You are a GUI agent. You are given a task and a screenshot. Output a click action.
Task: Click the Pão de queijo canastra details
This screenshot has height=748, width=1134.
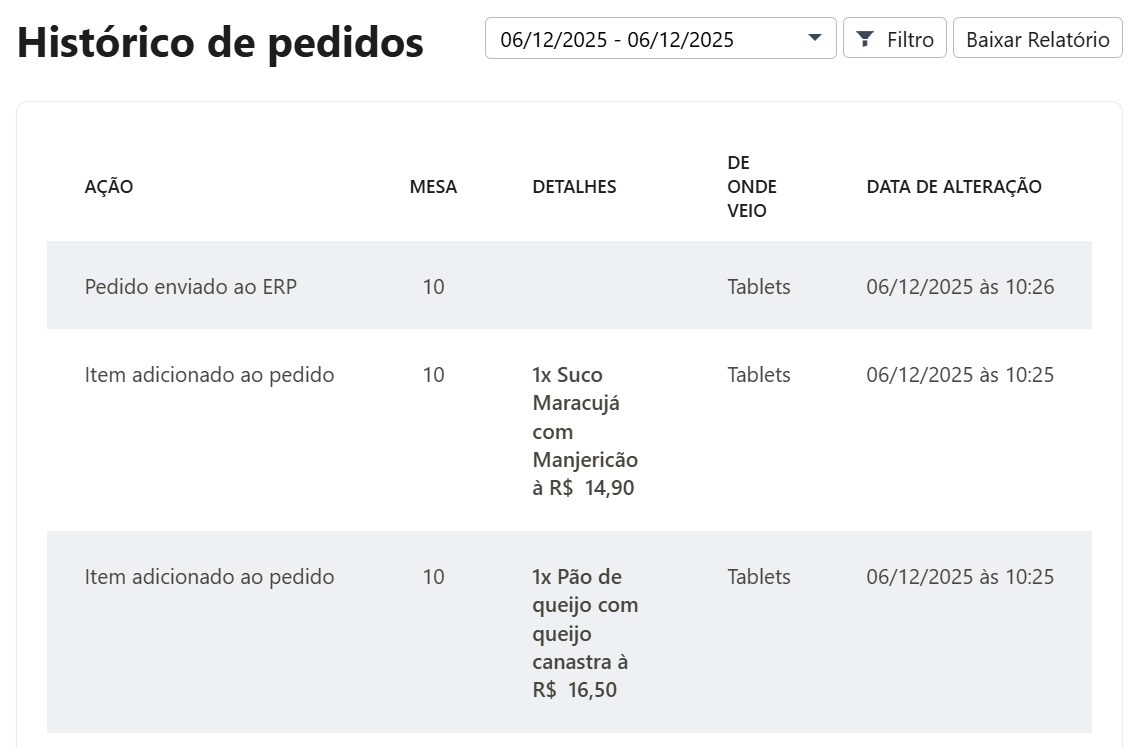[585, 633]
